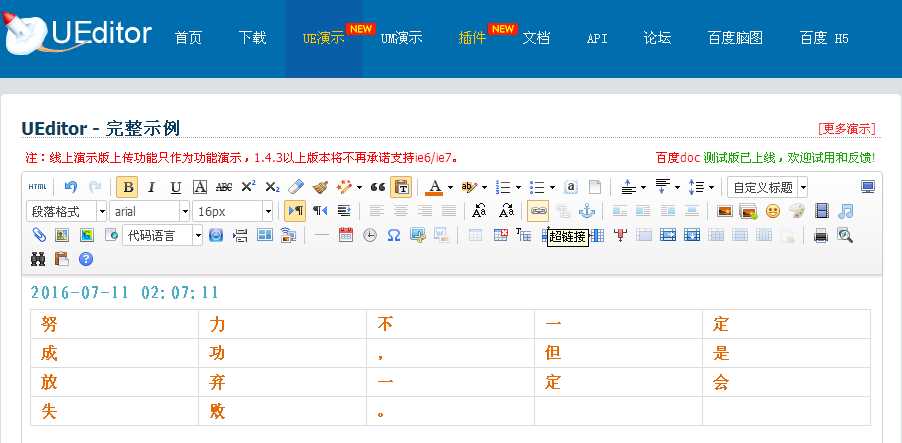This screenshot has width=902, height=443.
Task: Toggle underline formatting
Action: click(175, 187)
